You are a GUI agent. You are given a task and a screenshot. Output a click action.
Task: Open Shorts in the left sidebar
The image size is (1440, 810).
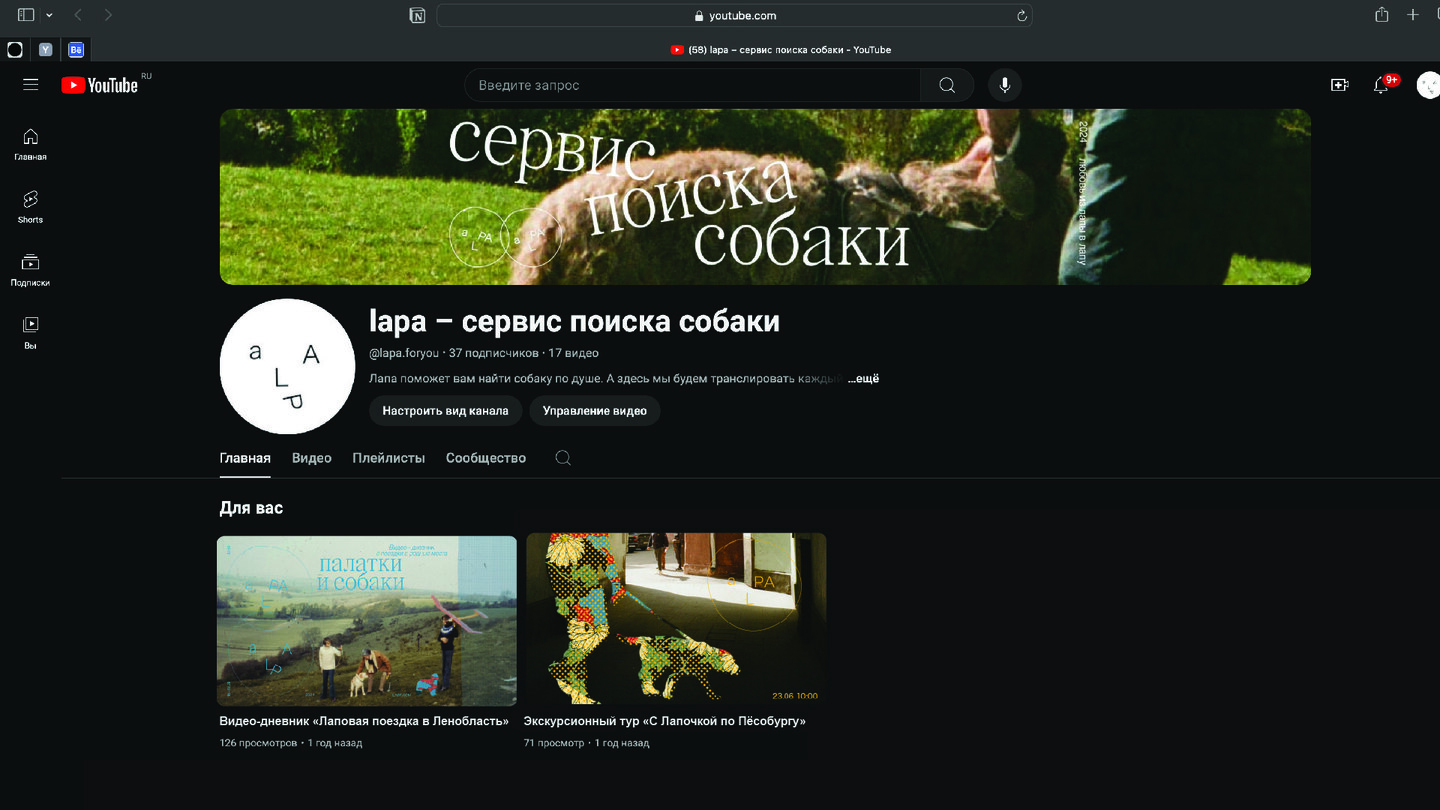30,207
